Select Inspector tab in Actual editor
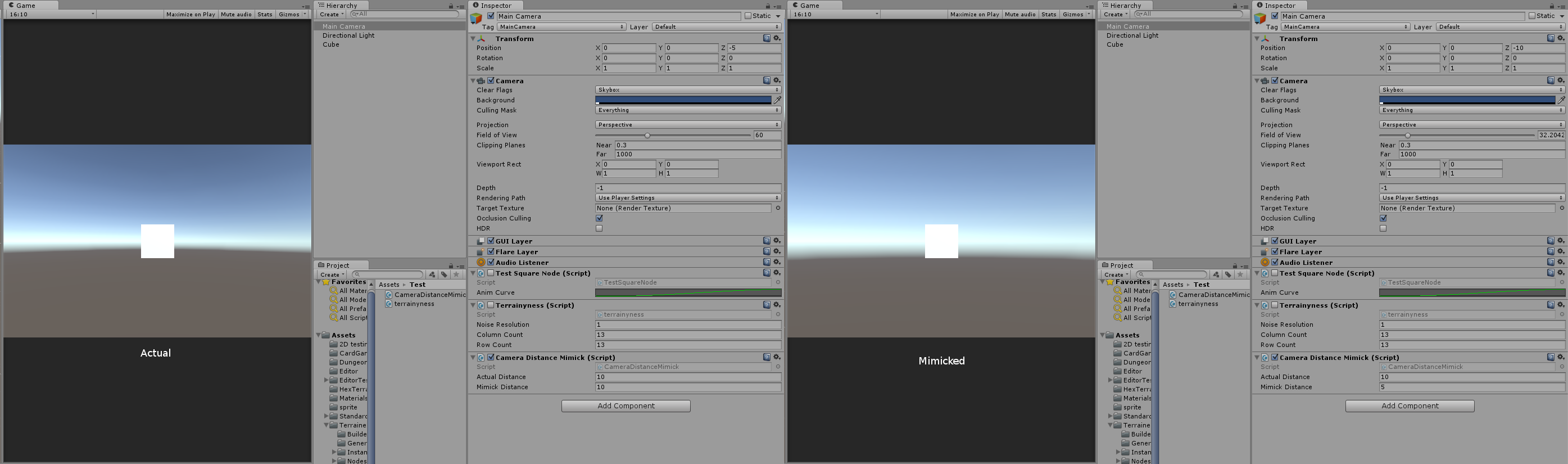Viewport: 1568px width, 464px height. (496, 6)
